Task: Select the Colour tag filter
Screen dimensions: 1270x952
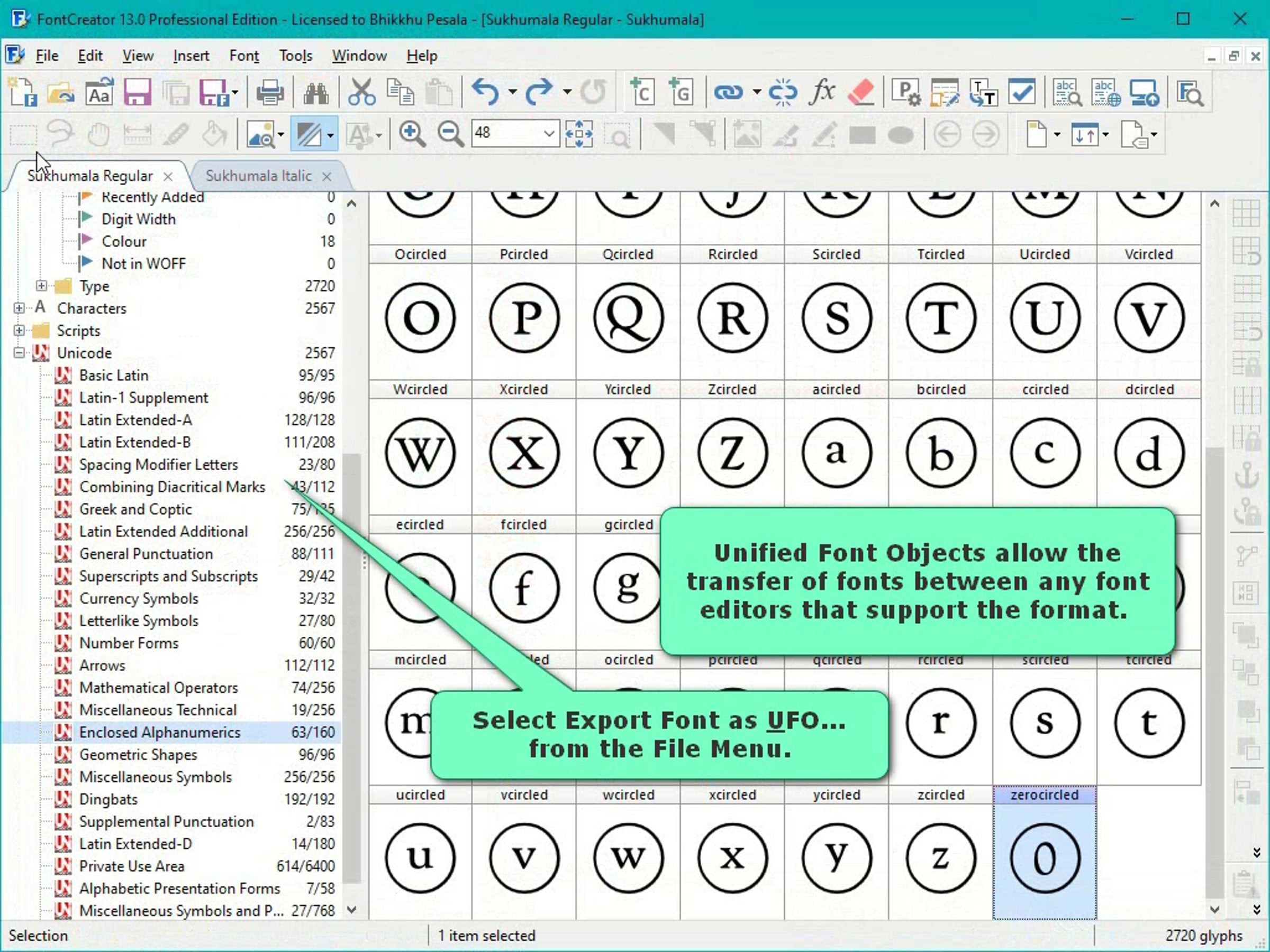Action: pos(123,242)
